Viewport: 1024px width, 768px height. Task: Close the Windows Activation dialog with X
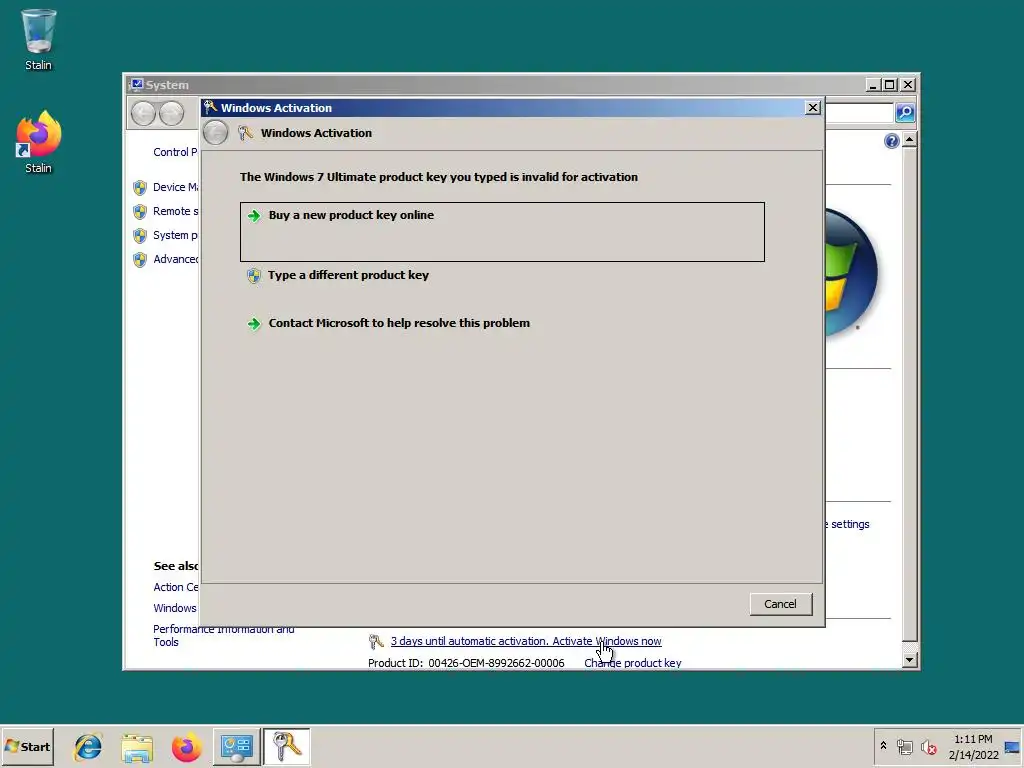pyautogui.click(x=812, y=108)
